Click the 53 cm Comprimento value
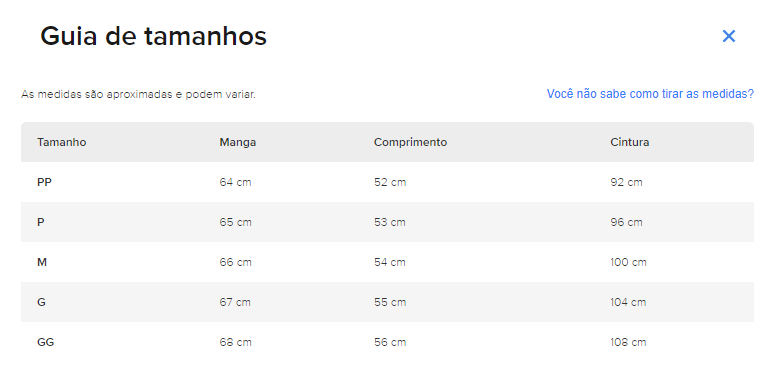This screenshot has height=383, width=772. (x=389, y=223)
